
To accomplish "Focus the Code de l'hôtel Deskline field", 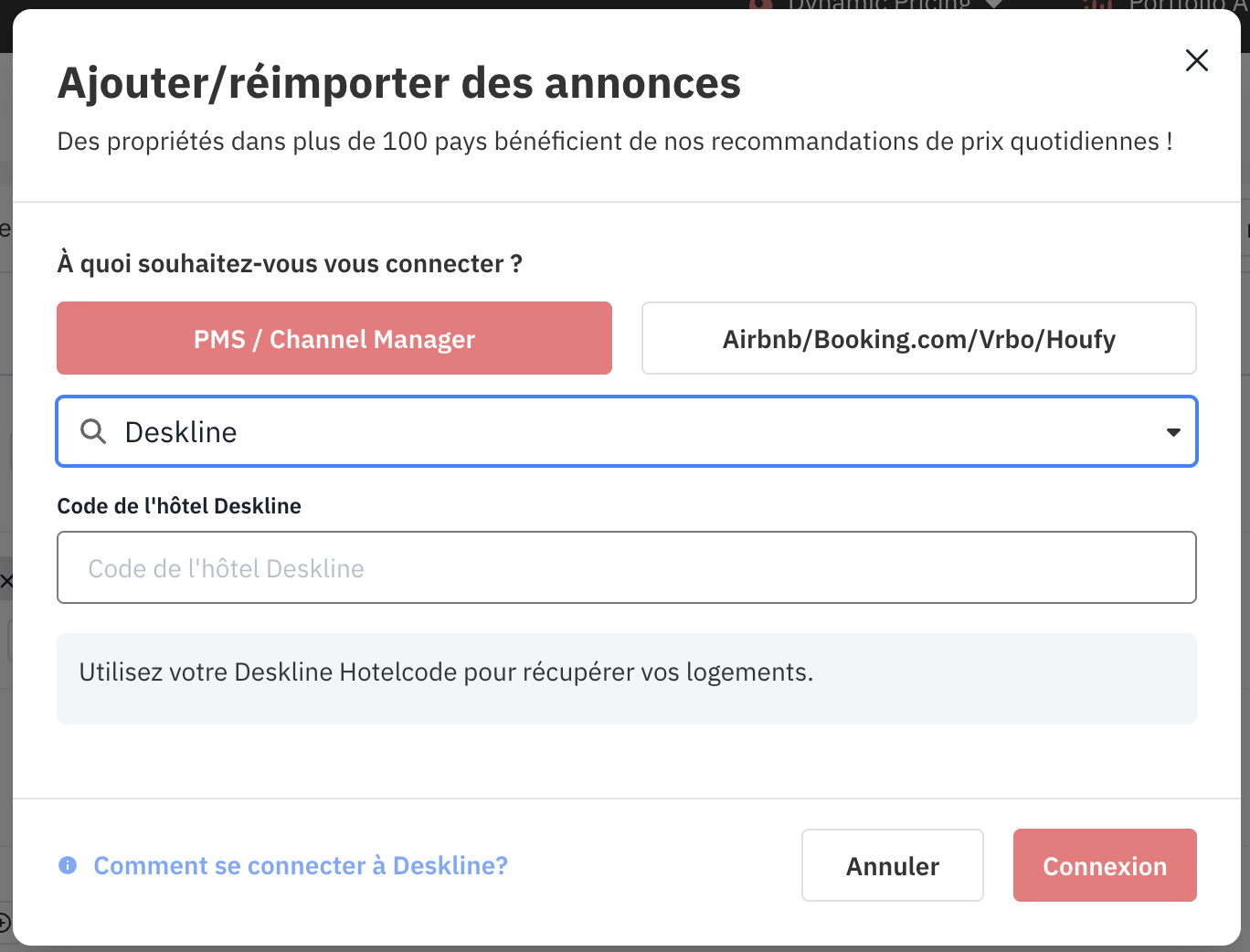I will (x=626, y=567).
